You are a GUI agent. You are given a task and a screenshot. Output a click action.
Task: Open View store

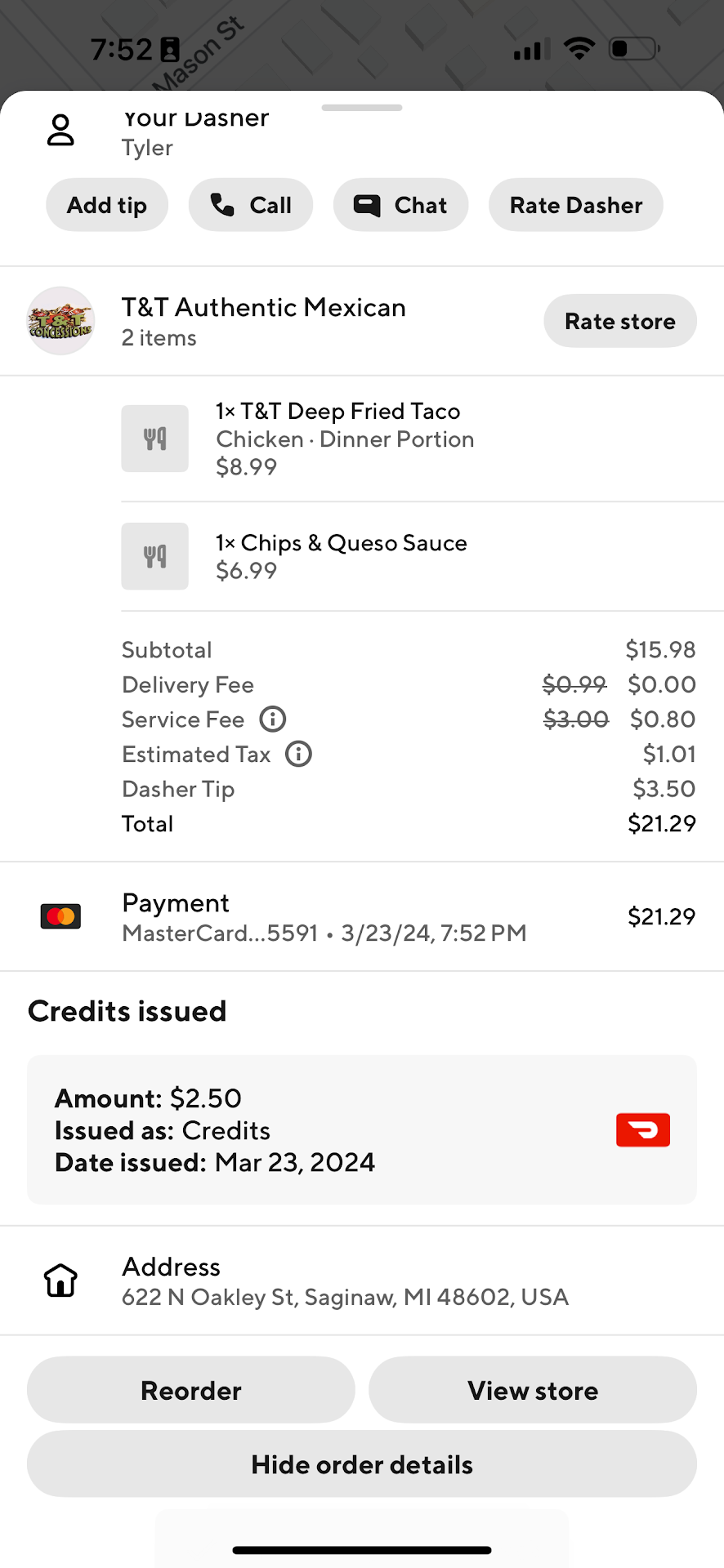pyautogui.click(x=533, y=1390)
